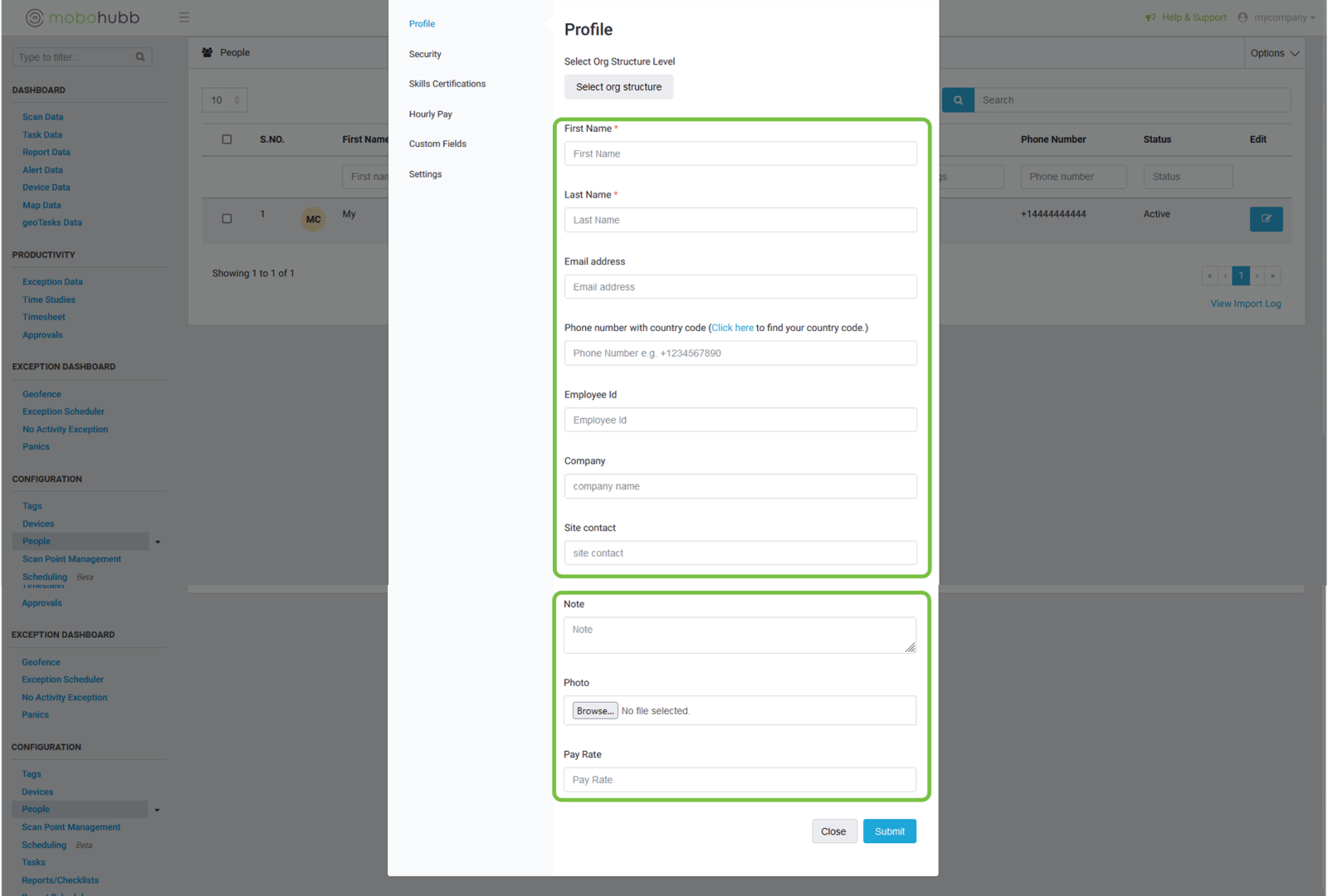
Task: Check the checkbox for row 1
Action: point(227,219)
